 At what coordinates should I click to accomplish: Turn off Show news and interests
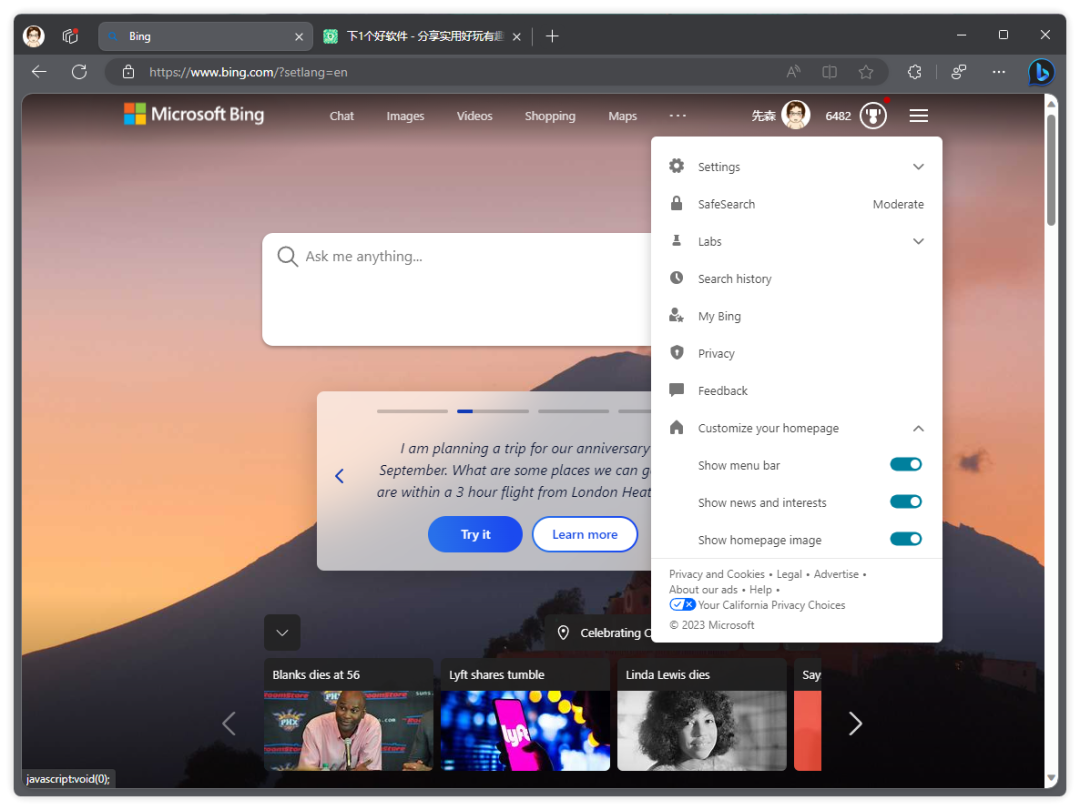pyautogui.click(x=905, y=501)
